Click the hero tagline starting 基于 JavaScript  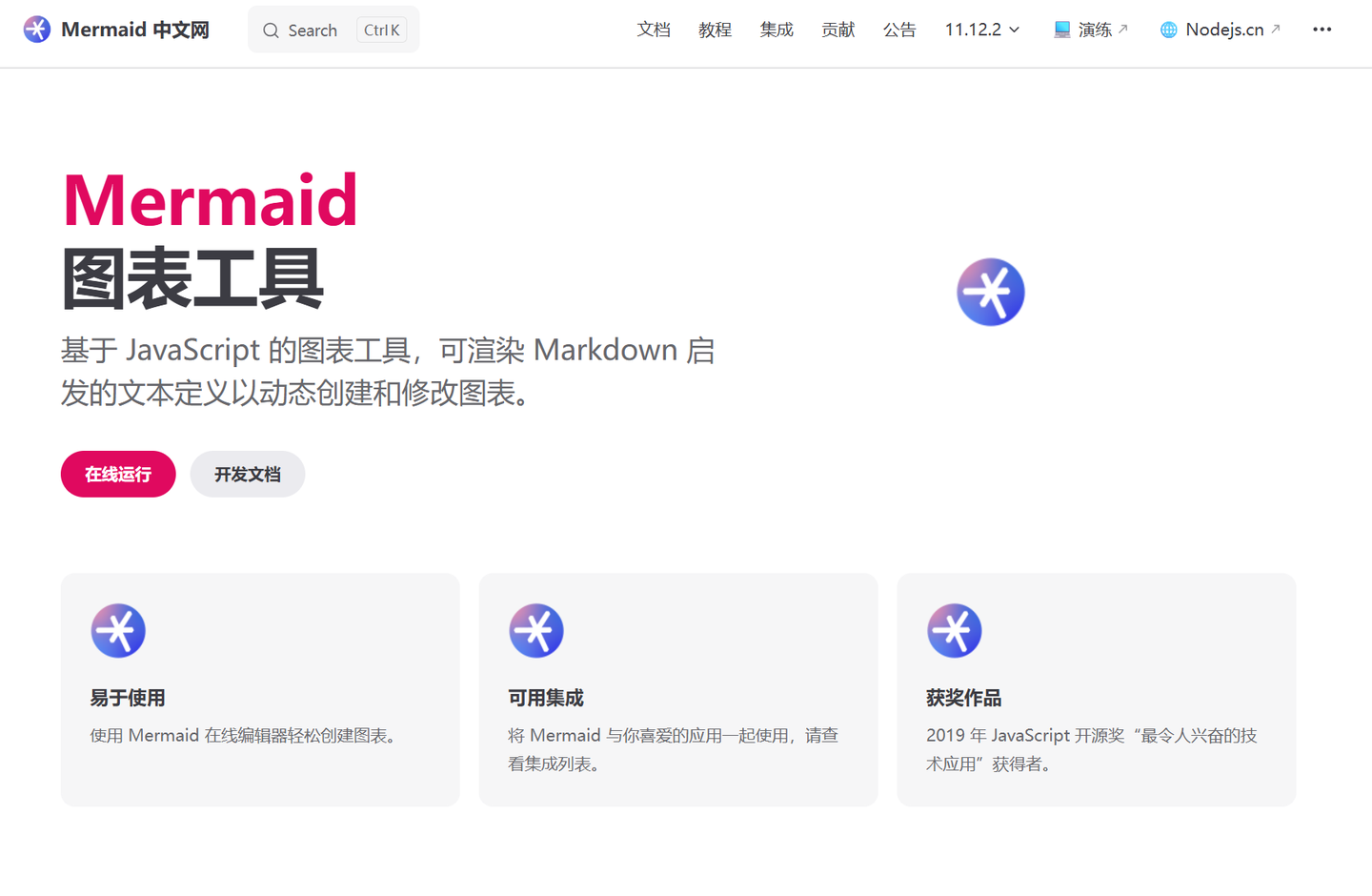[x=388, y=371]
